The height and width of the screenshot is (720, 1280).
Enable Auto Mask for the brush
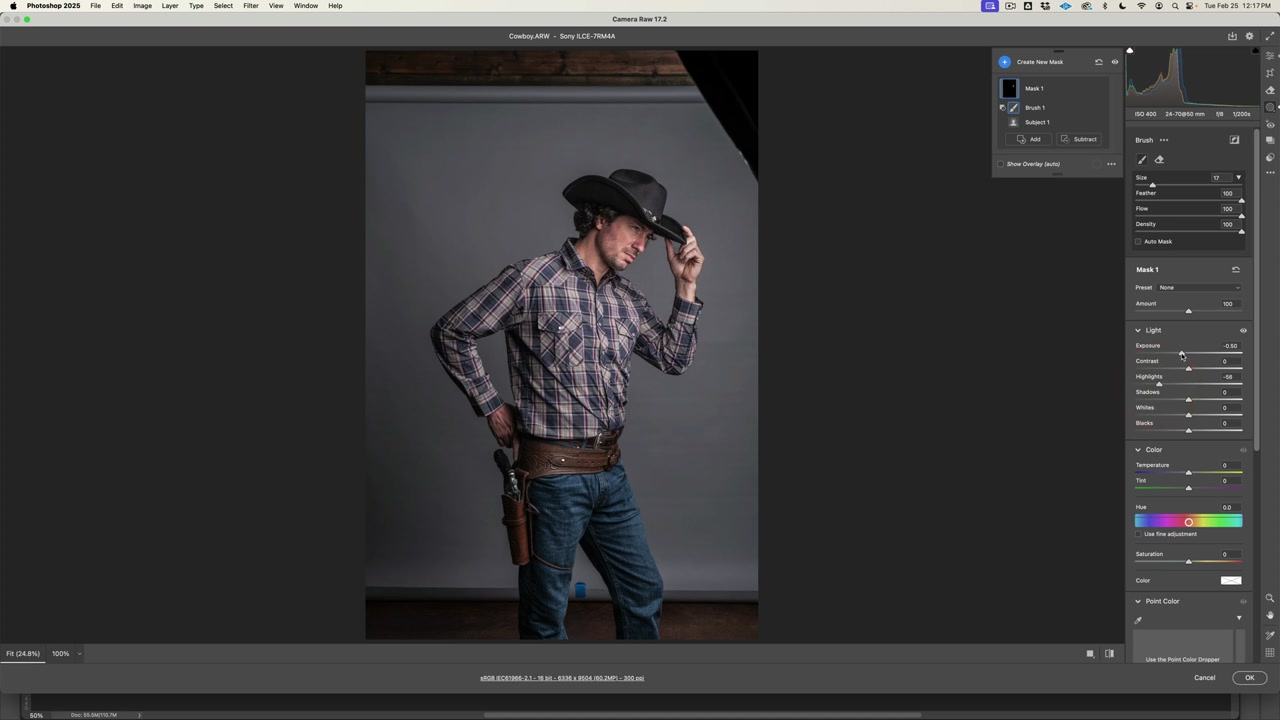point(1138,241)
